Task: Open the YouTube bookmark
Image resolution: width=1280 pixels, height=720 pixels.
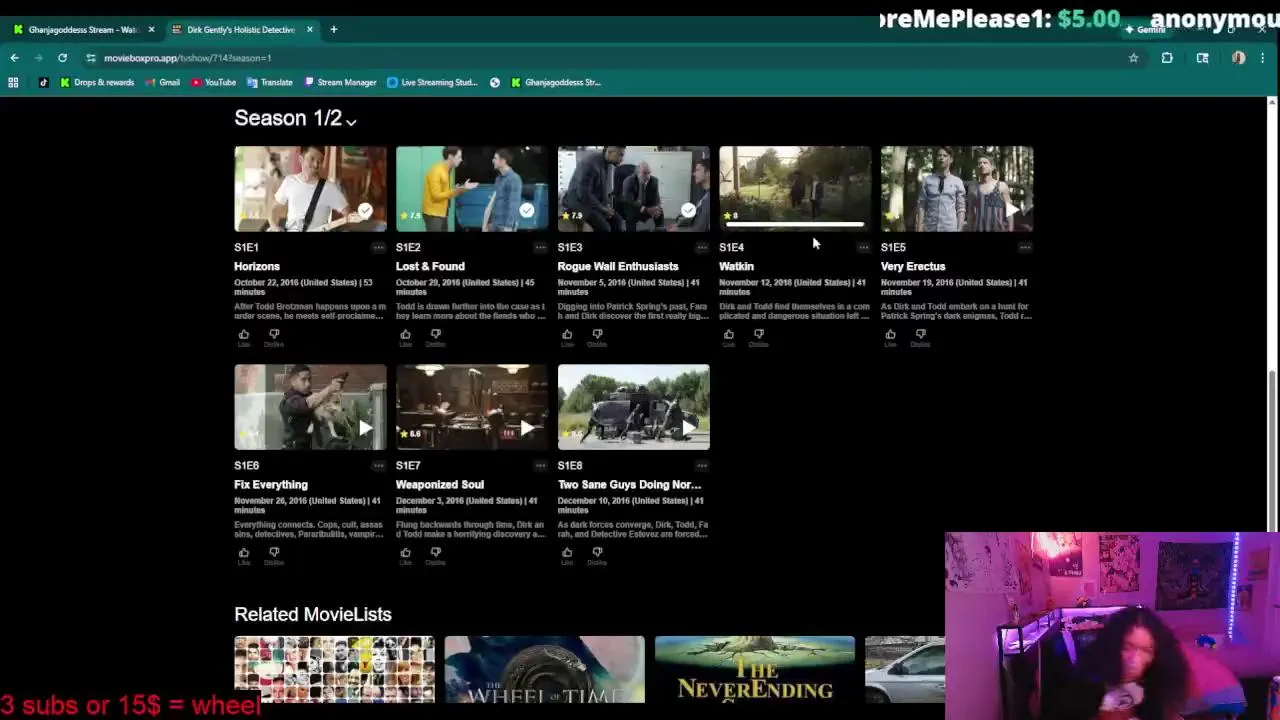Action: click(x=214, y=82)
